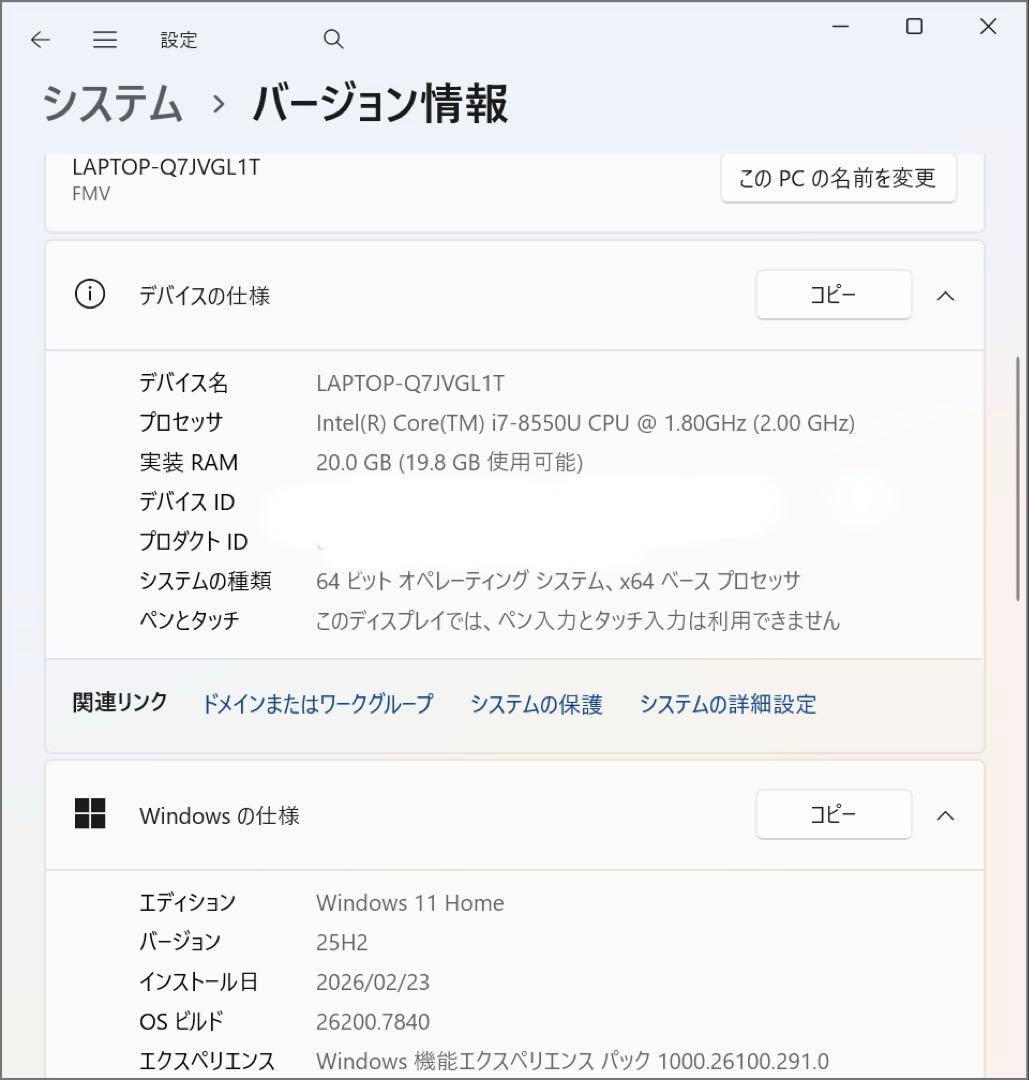Viewport: 1029px width, 1080px height.
Task: Click the info icon beside デバイスの仕様
Action: pos(90,294)
